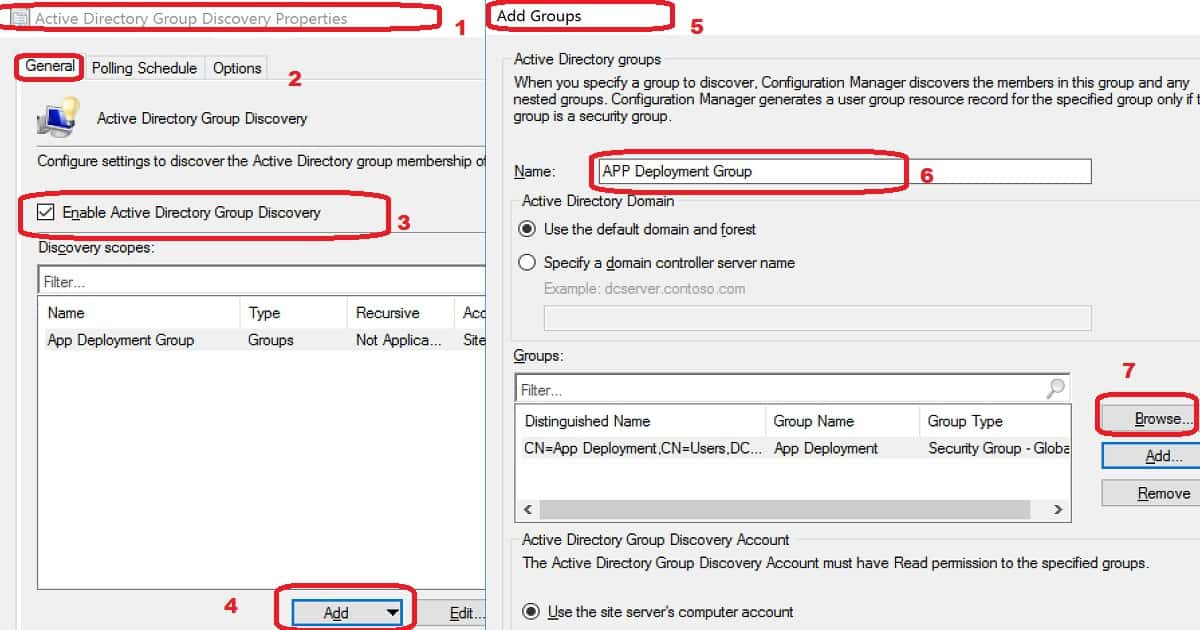Focus the Discovery scopes Filter box

click(x=260, y=282)
